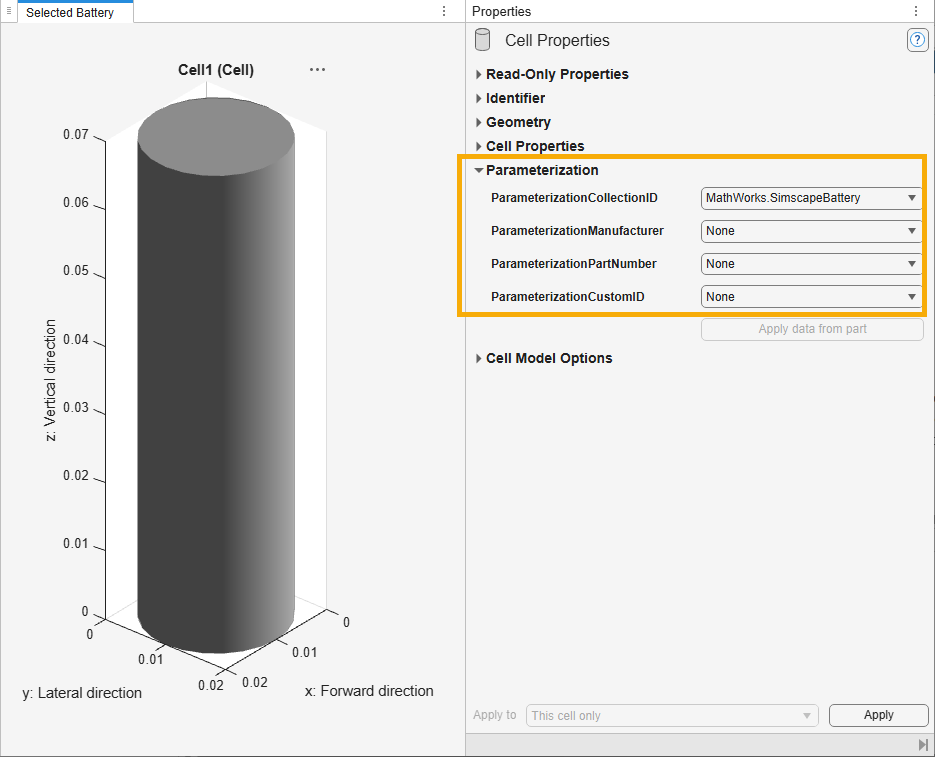Viewport: 935px width, 757px height.
Task: Click the 0.04 tick on vertical axis
Action: pos(76,339)
